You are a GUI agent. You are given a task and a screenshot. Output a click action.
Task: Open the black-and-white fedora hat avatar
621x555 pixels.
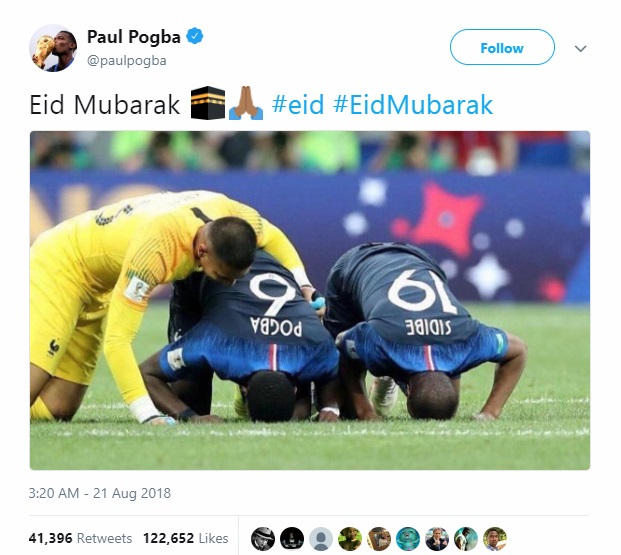(263, 539)
